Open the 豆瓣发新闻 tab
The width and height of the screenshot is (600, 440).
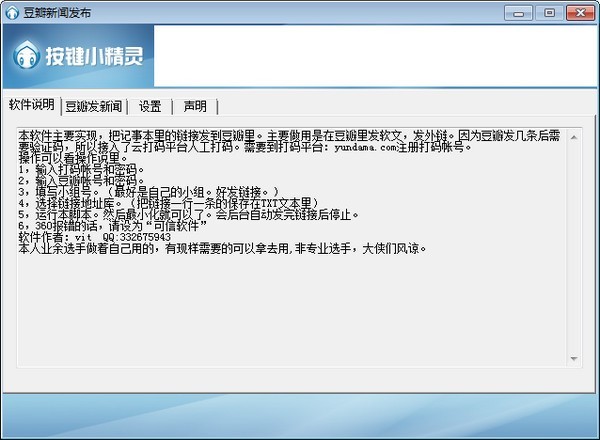click(94, 106)
